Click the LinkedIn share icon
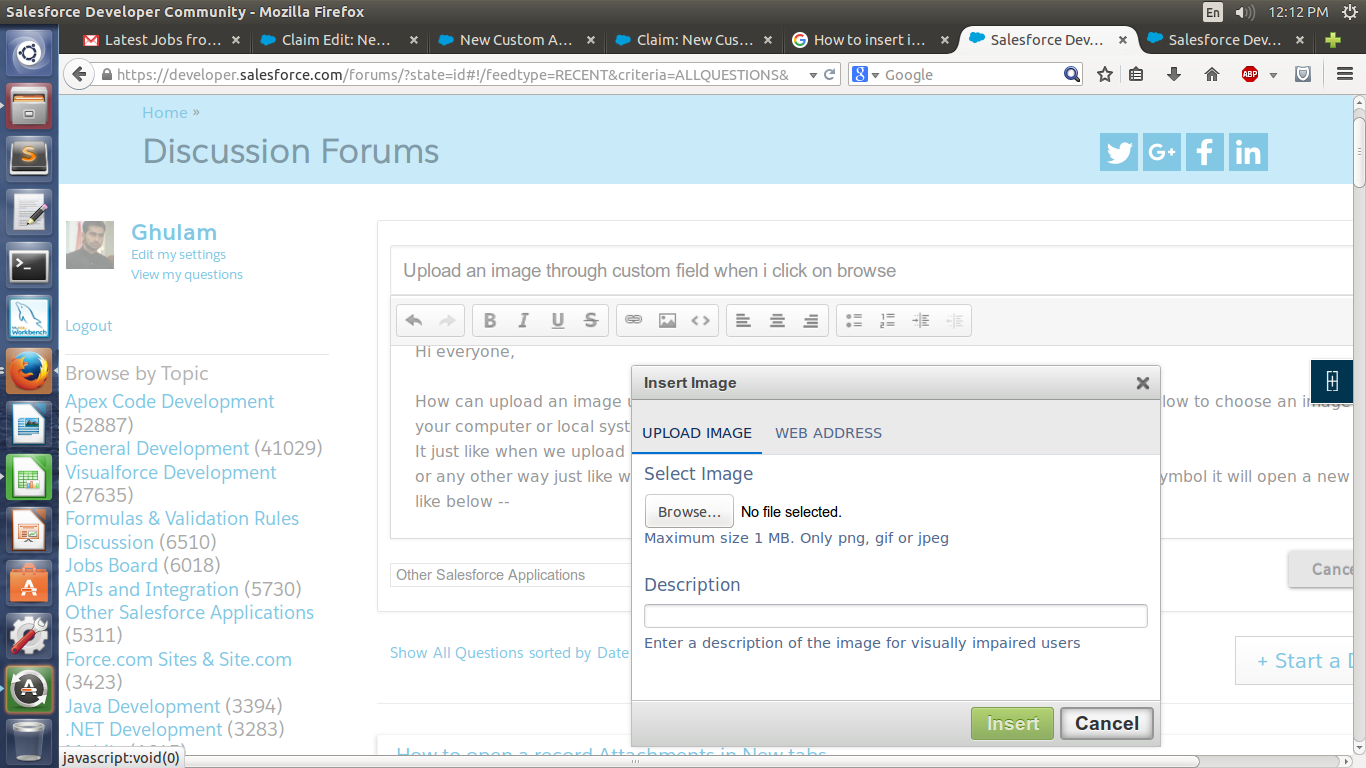 point(1248,152)
